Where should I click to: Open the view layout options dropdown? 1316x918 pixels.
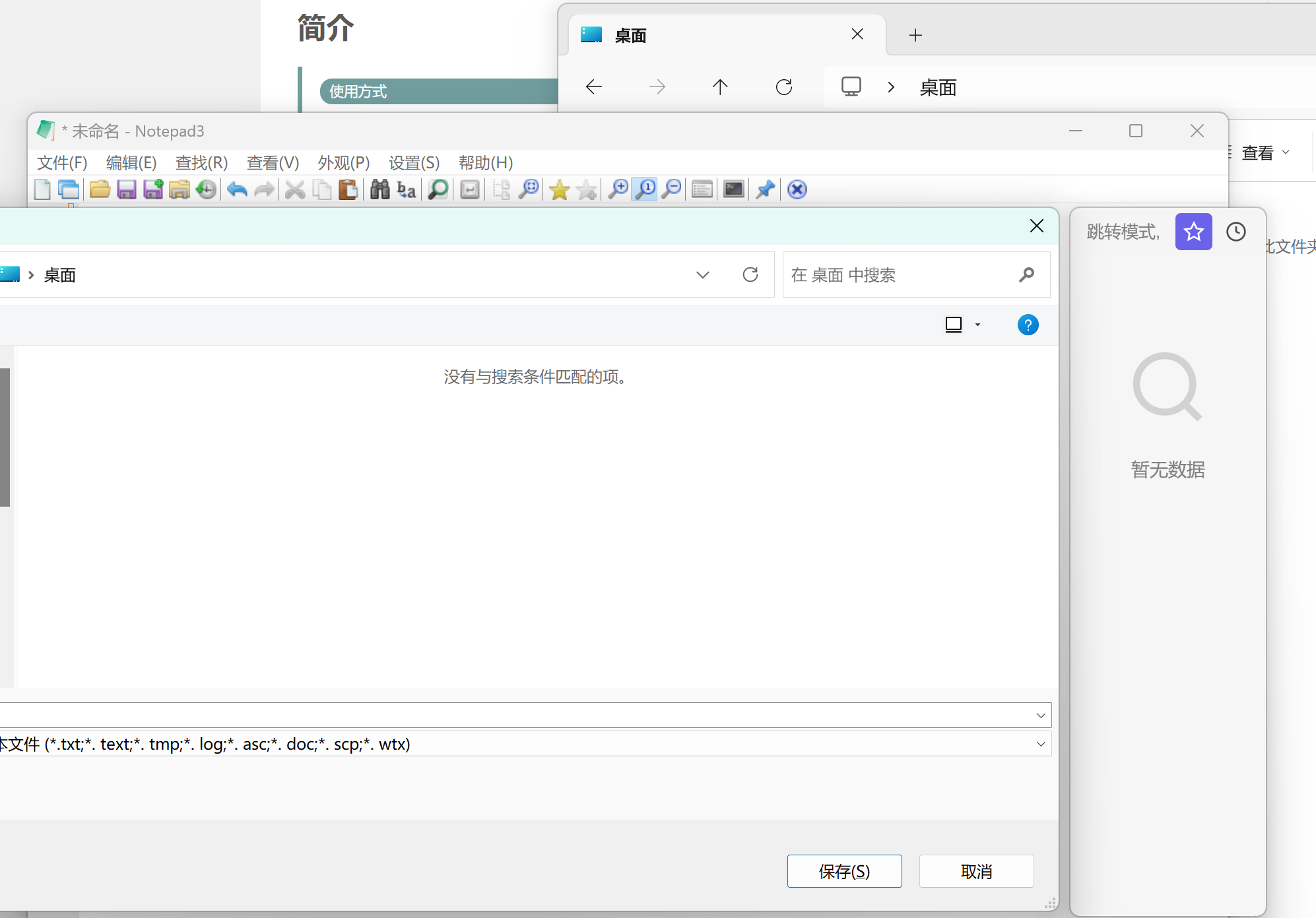977,325
